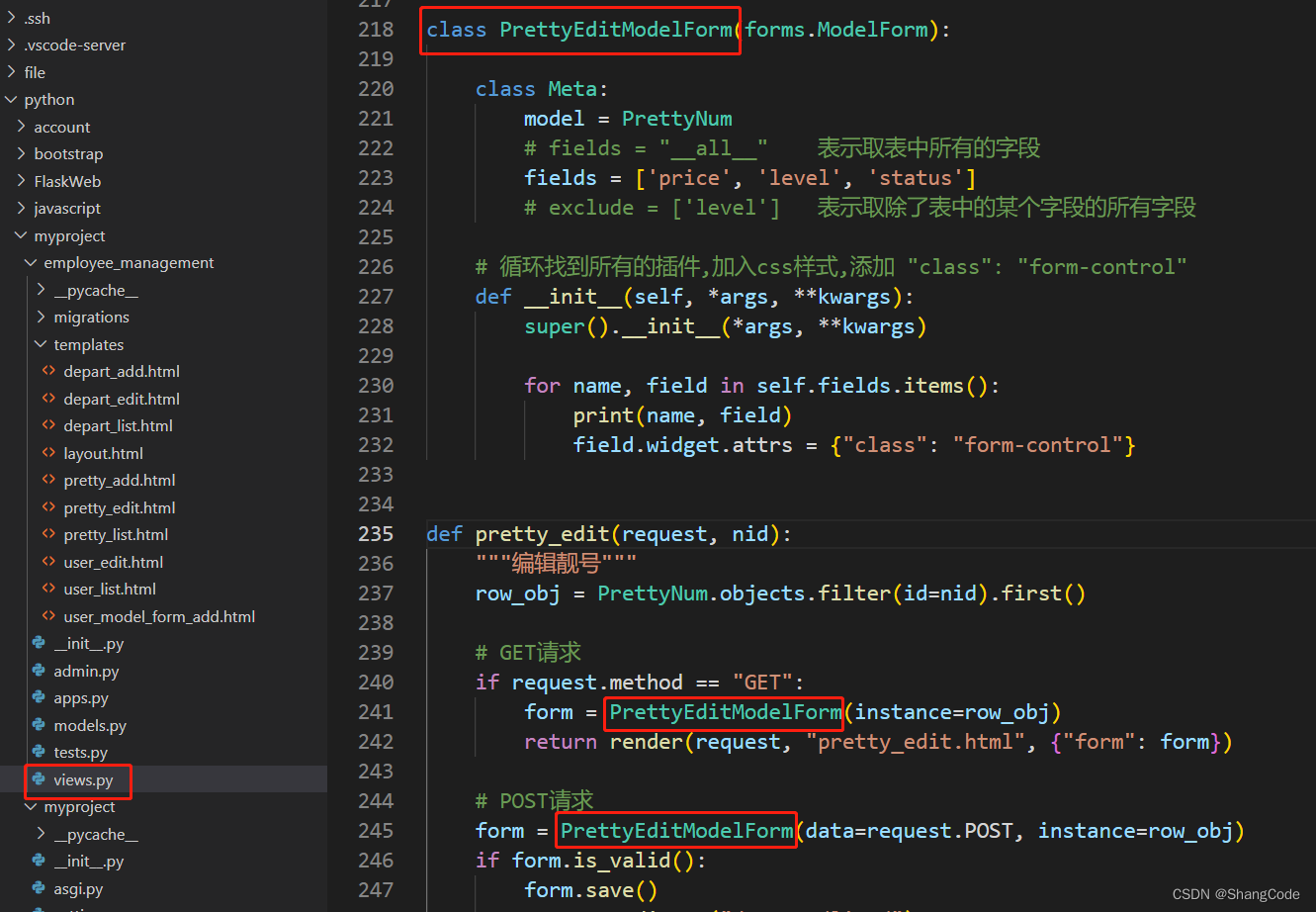Viewport: 1316px width, 912px height.
Task: Click the HTML icon beside depart_add.html
Action: 48,372
